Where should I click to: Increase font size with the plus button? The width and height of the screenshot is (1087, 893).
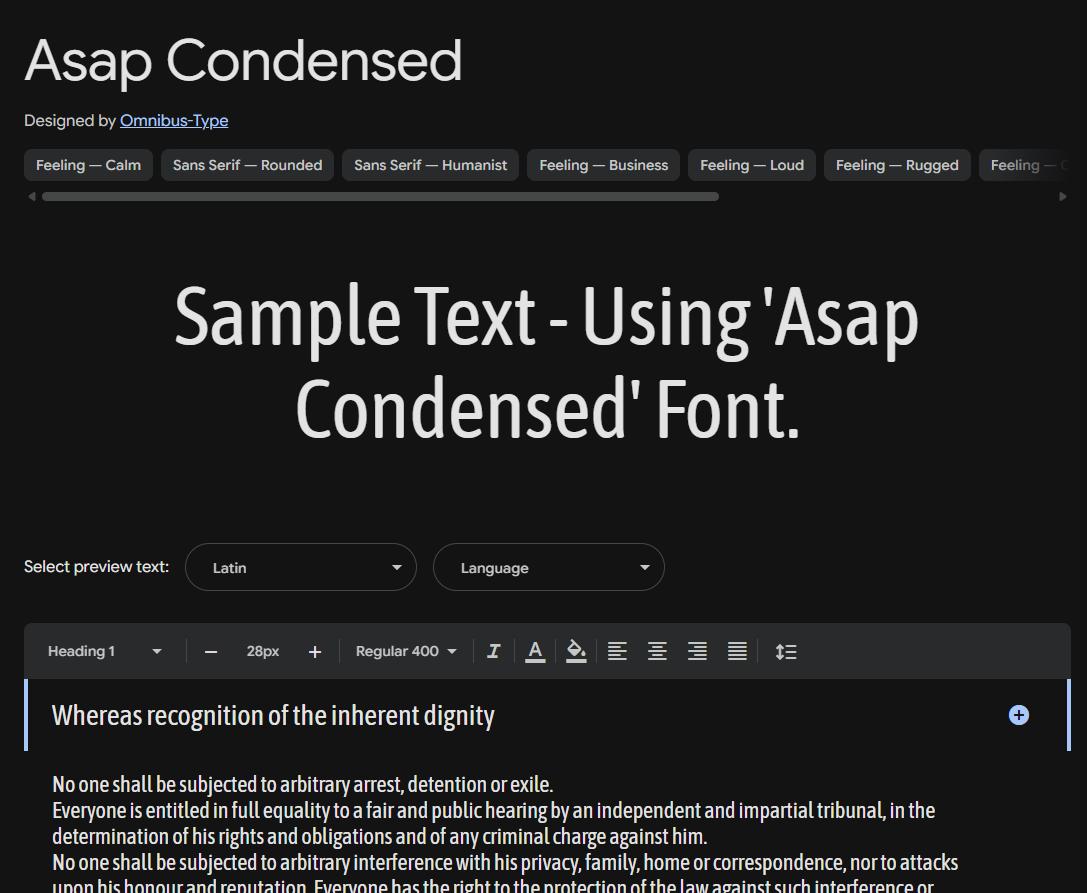315,652
